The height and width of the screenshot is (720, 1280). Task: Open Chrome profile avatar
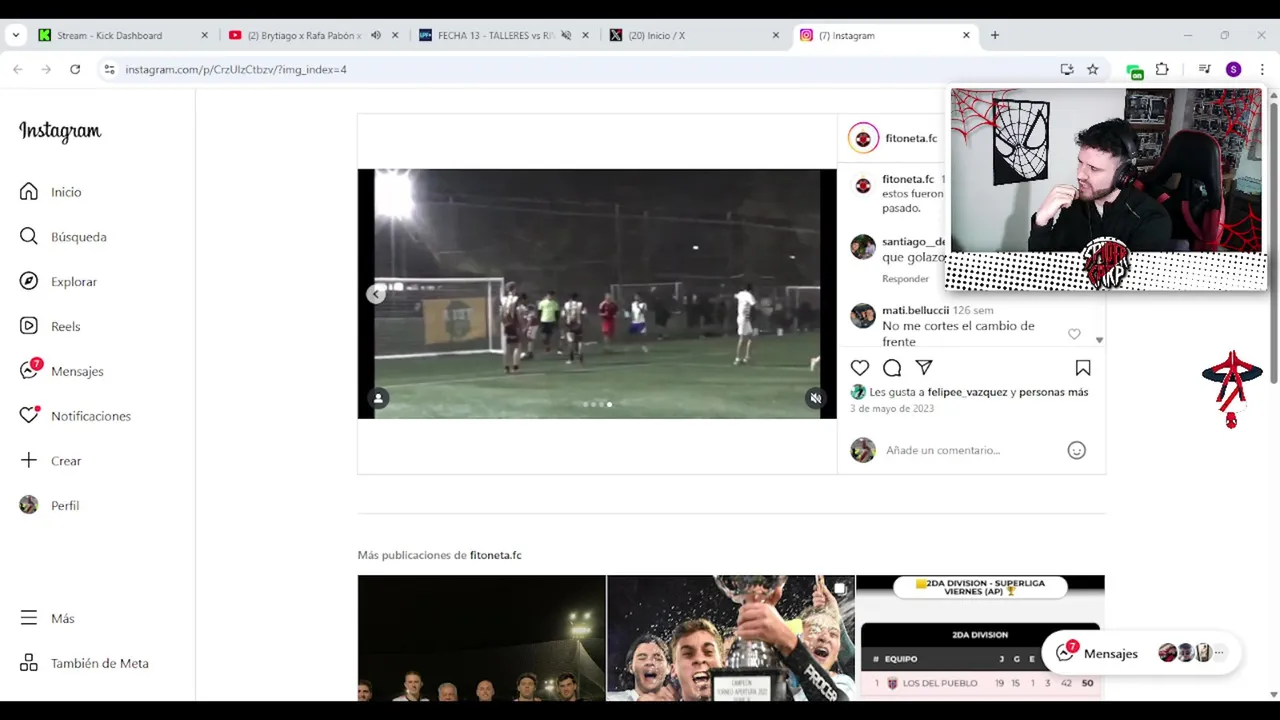1233,69
